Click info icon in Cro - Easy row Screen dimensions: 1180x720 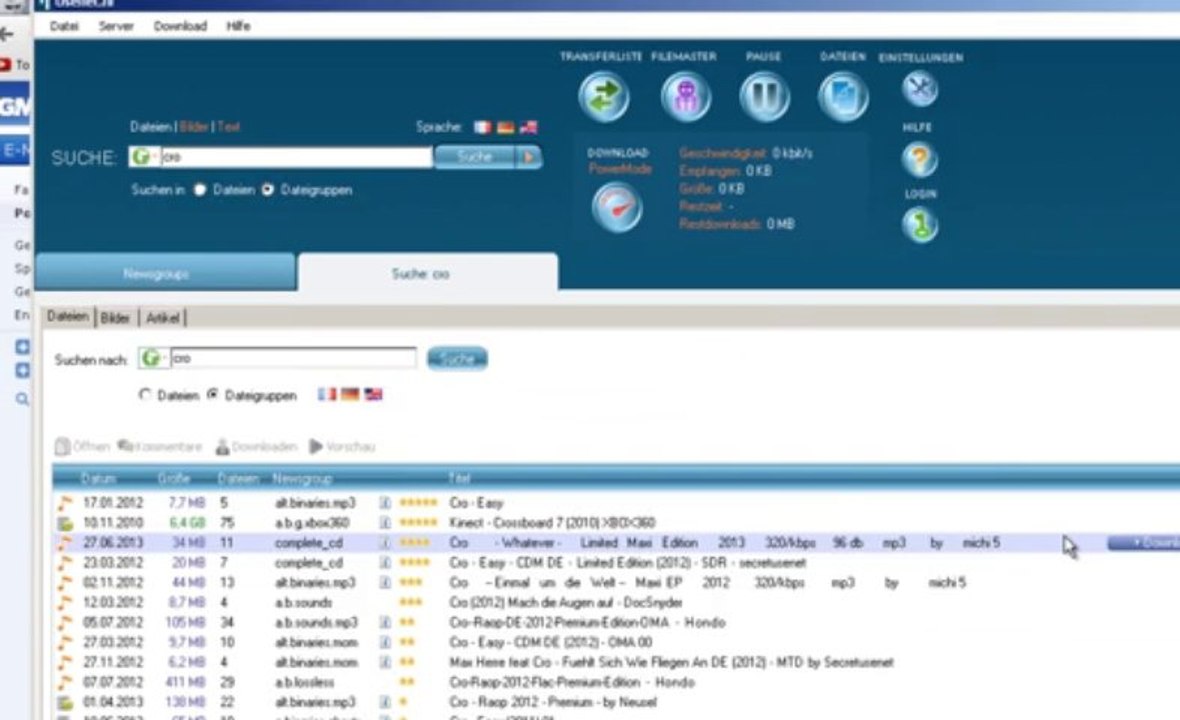point(385,503)
